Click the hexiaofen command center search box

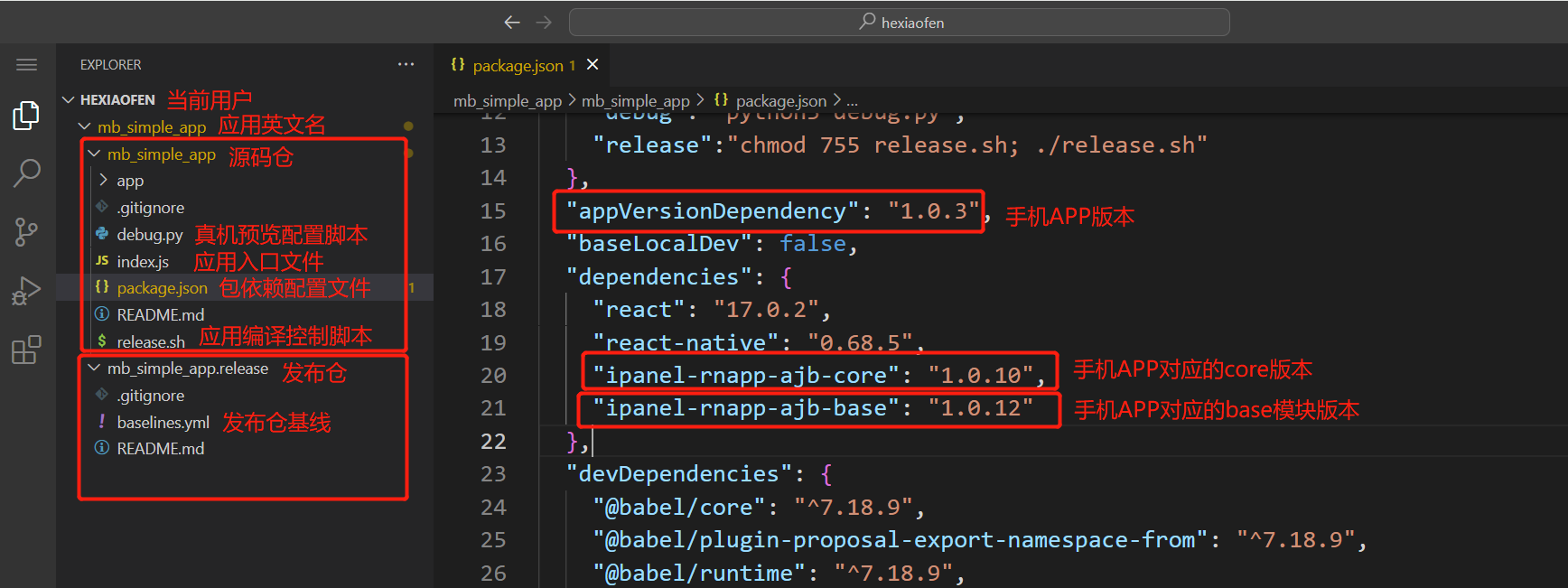point(899,23)
